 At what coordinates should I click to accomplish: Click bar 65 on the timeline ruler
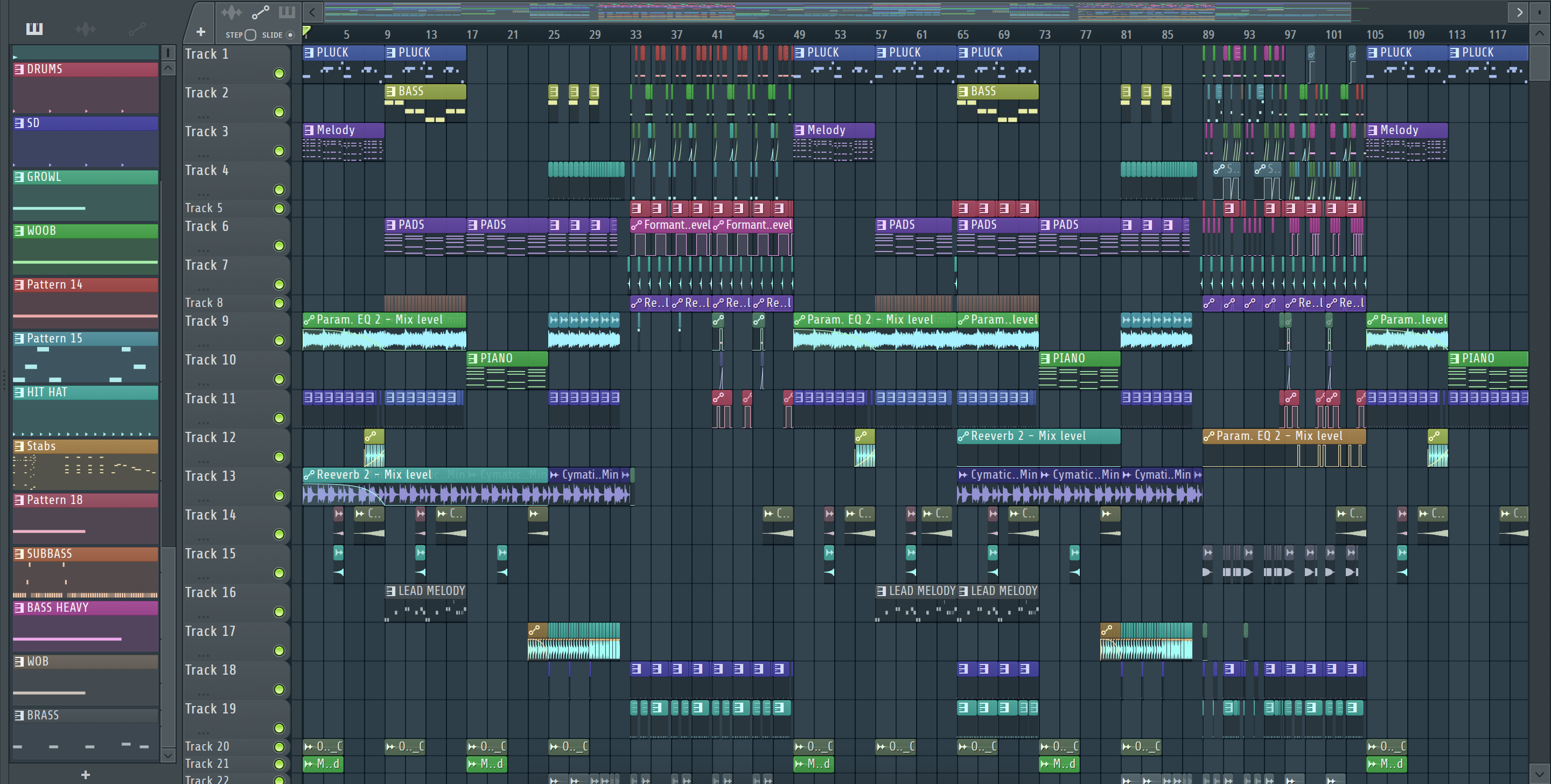click(963, 35)
